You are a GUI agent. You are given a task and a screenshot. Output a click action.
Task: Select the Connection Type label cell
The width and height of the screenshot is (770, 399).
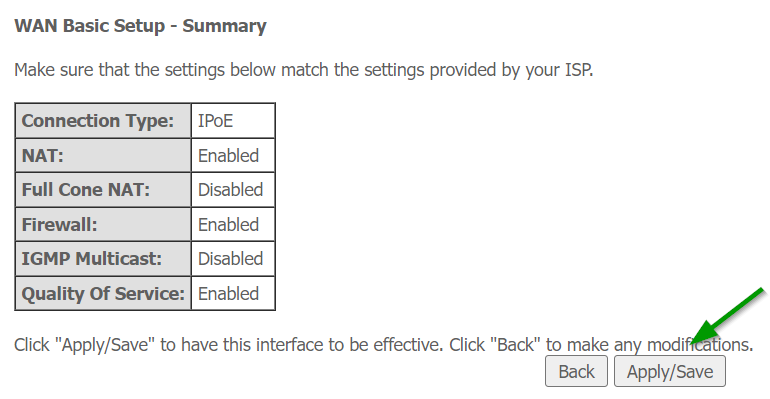(x=103, y=121)
